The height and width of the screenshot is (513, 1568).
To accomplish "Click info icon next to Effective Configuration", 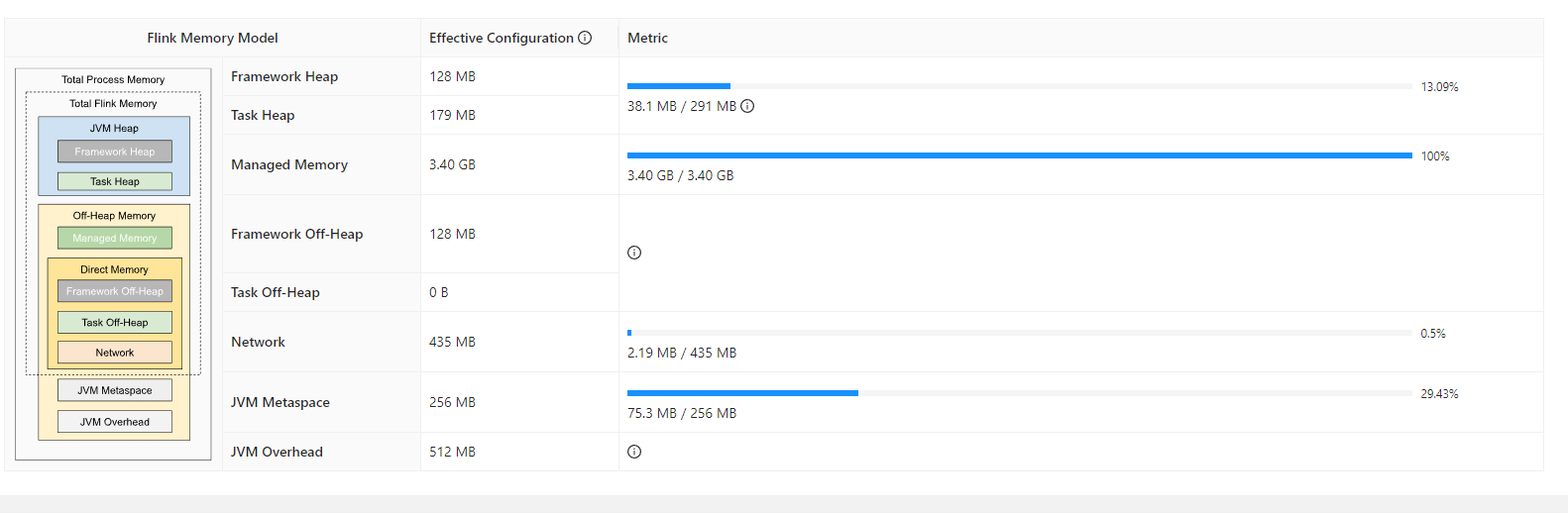I will (585, 38).
